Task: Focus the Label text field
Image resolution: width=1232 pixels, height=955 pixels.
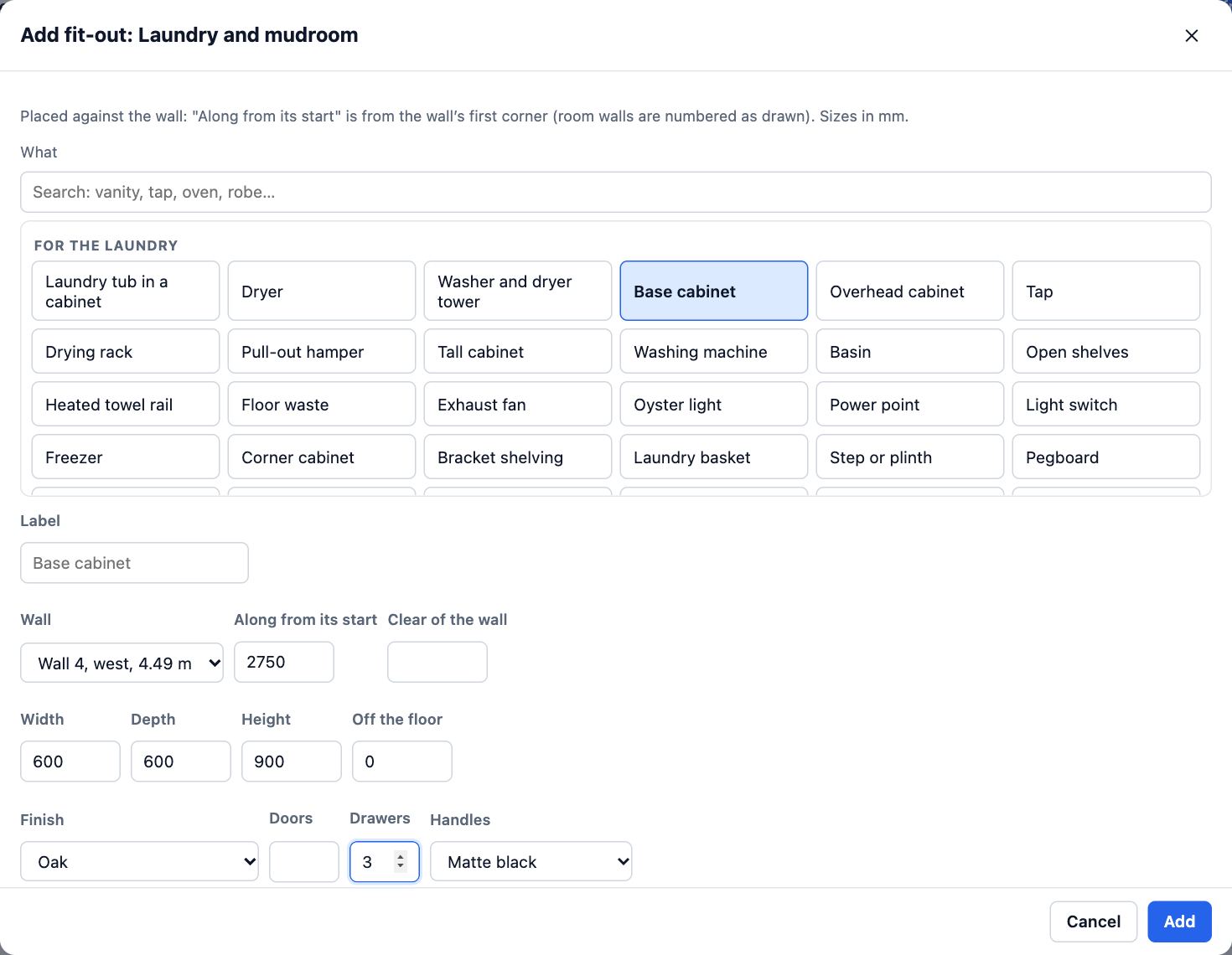Action: tap(134, 563)
